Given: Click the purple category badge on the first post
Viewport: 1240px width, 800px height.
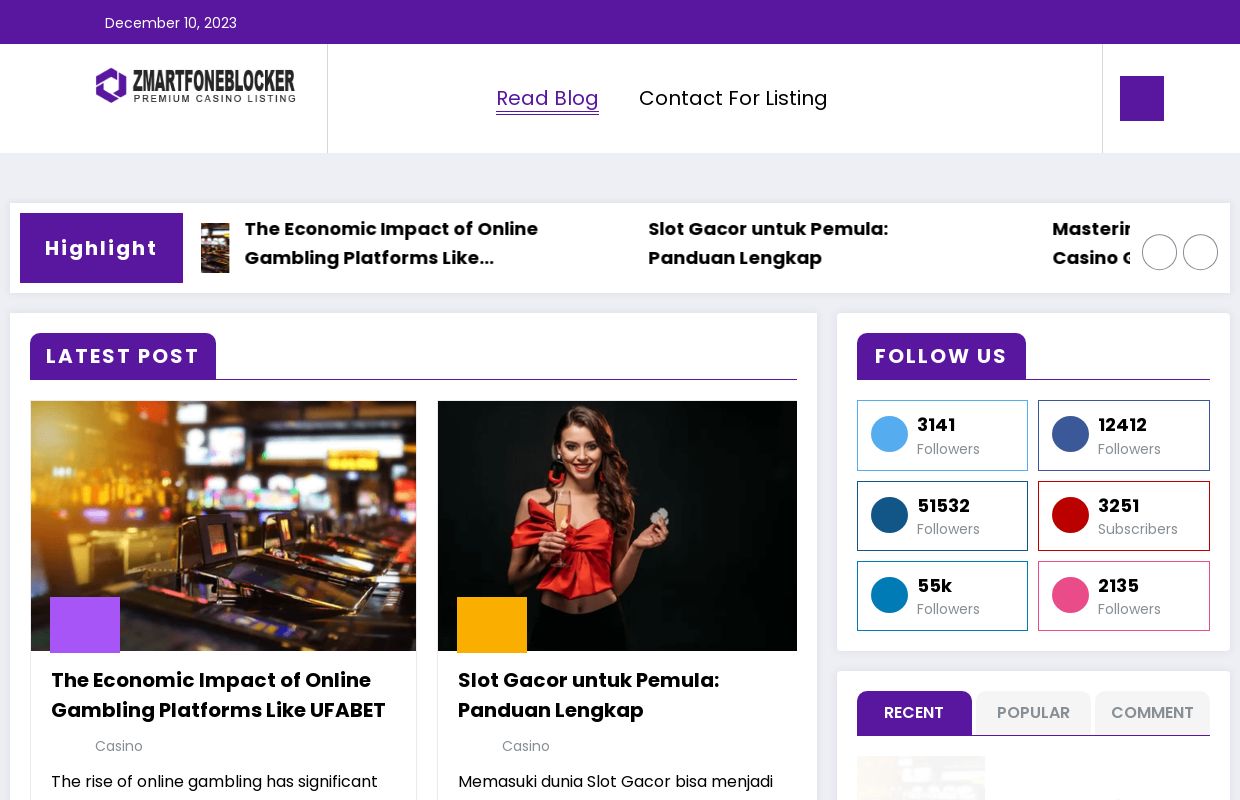Looking at the screenshot, I should pyautogui.click(x=84, y=625).
